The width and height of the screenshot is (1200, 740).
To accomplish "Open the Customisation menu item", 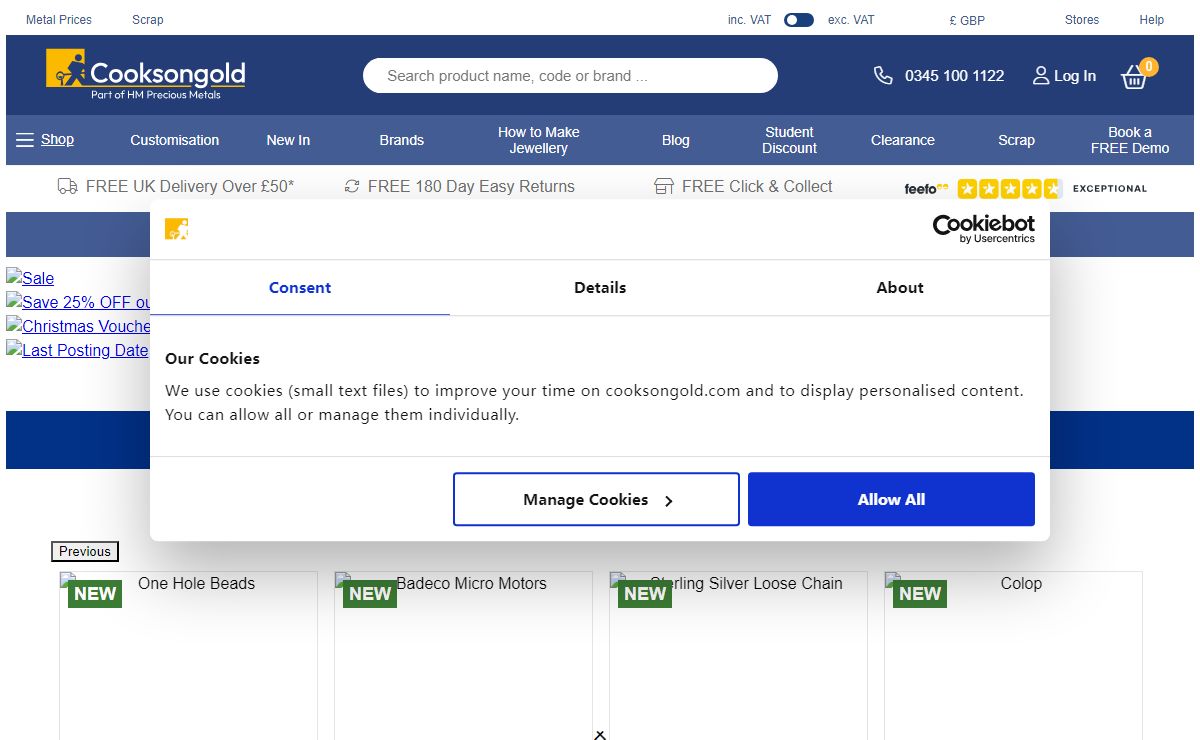I will pos(175,140).
